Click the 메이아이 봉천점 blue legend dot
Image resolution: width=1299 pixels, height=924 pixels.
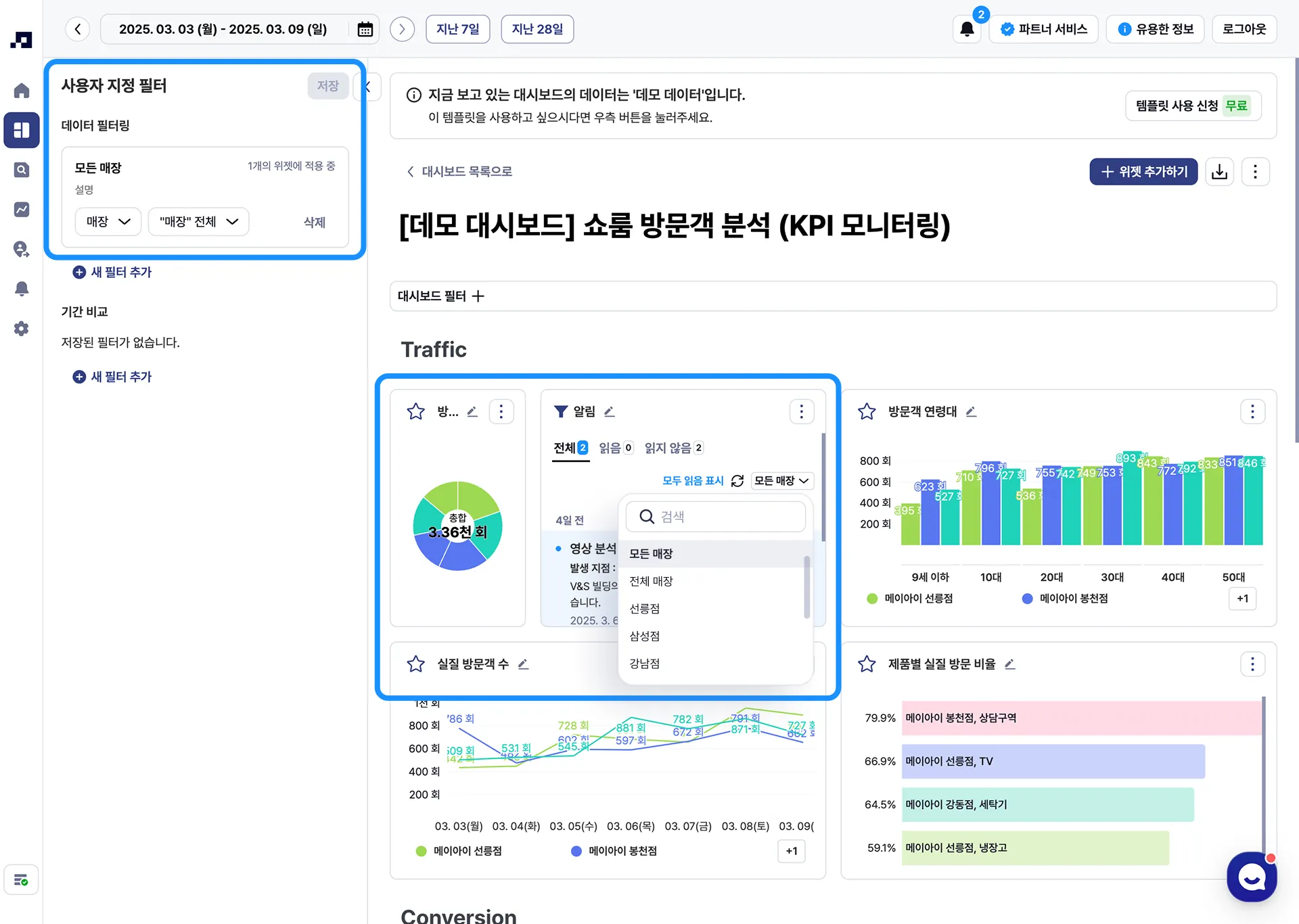click(1027, 599)
